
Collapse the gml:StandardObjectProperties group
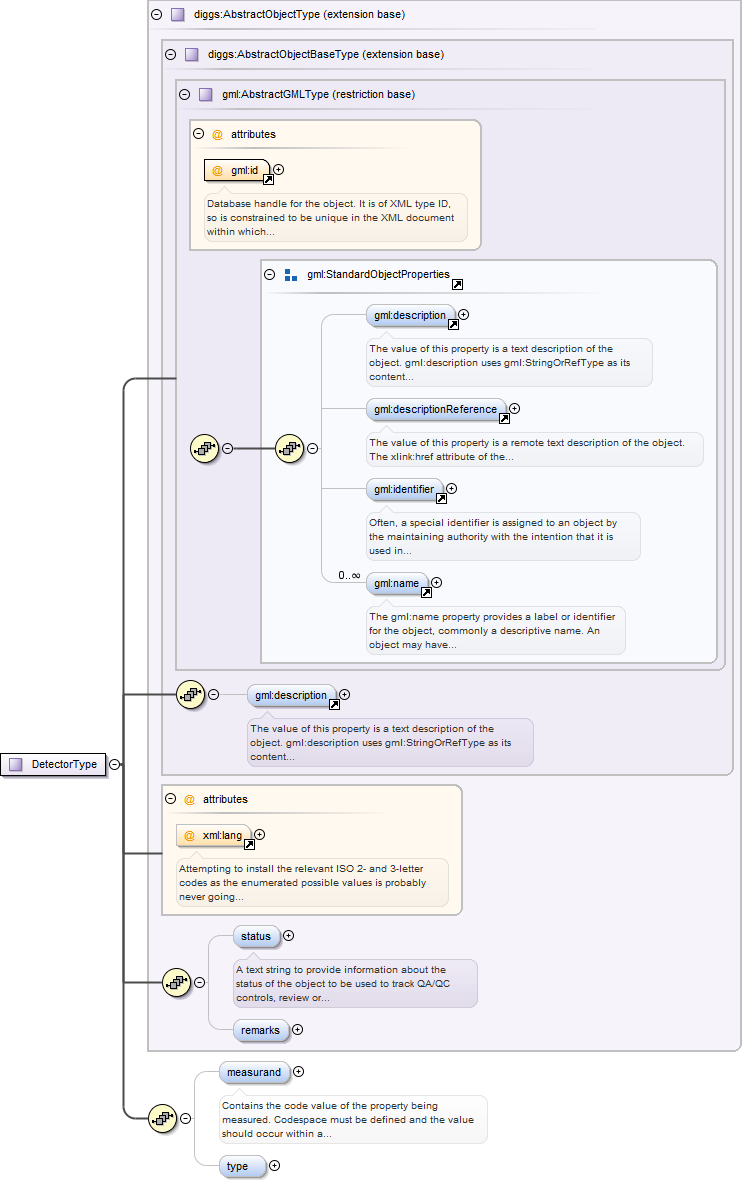tap(269, 274)
